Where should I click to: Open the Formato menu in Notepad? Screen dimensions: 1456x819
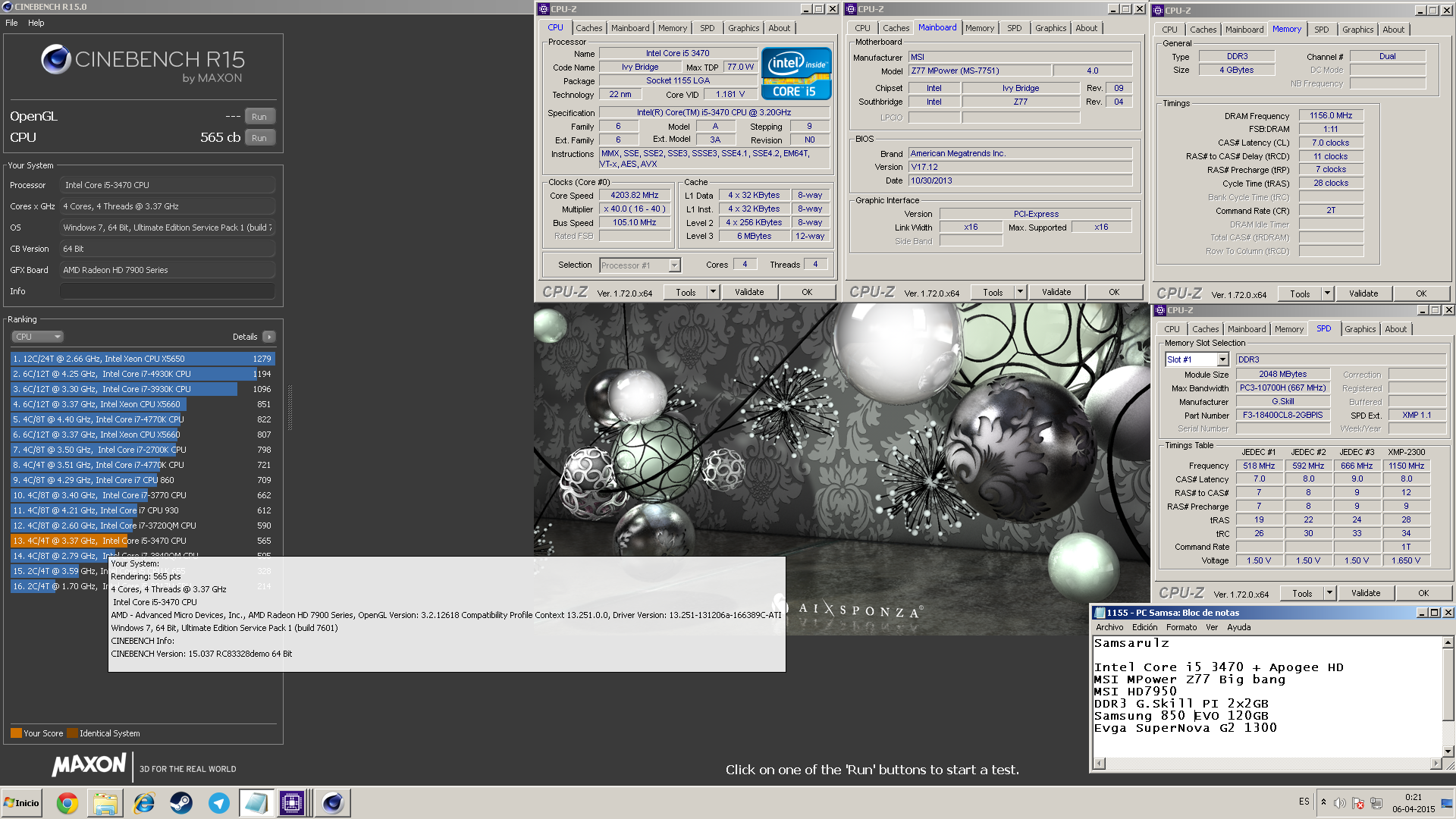1181,627
